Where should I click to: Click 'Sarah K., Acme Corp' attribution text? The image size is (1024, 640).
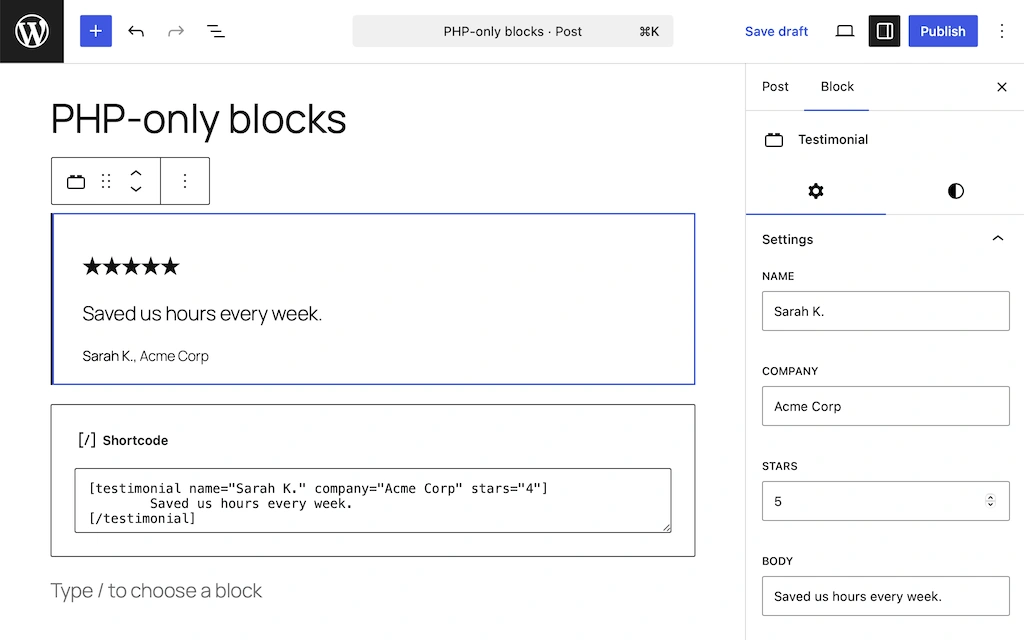click(146, 356)
